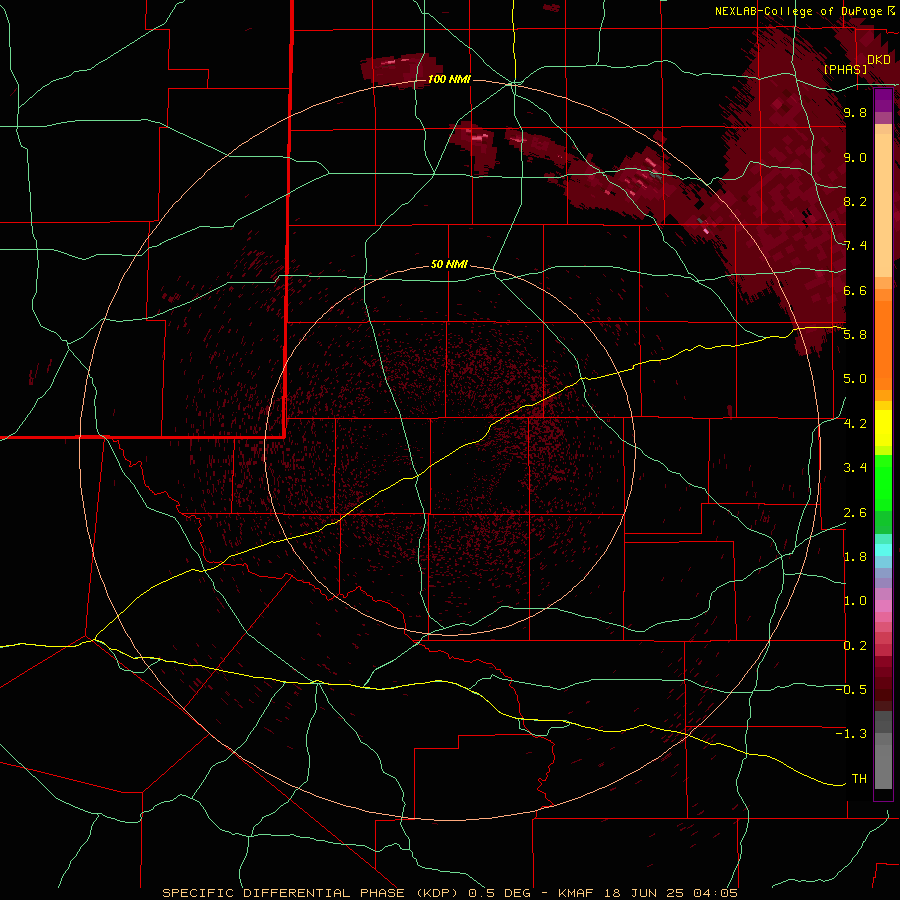The image size is (900, 900).
Task: Click the TH threshold label
Action: click(859, 779)
